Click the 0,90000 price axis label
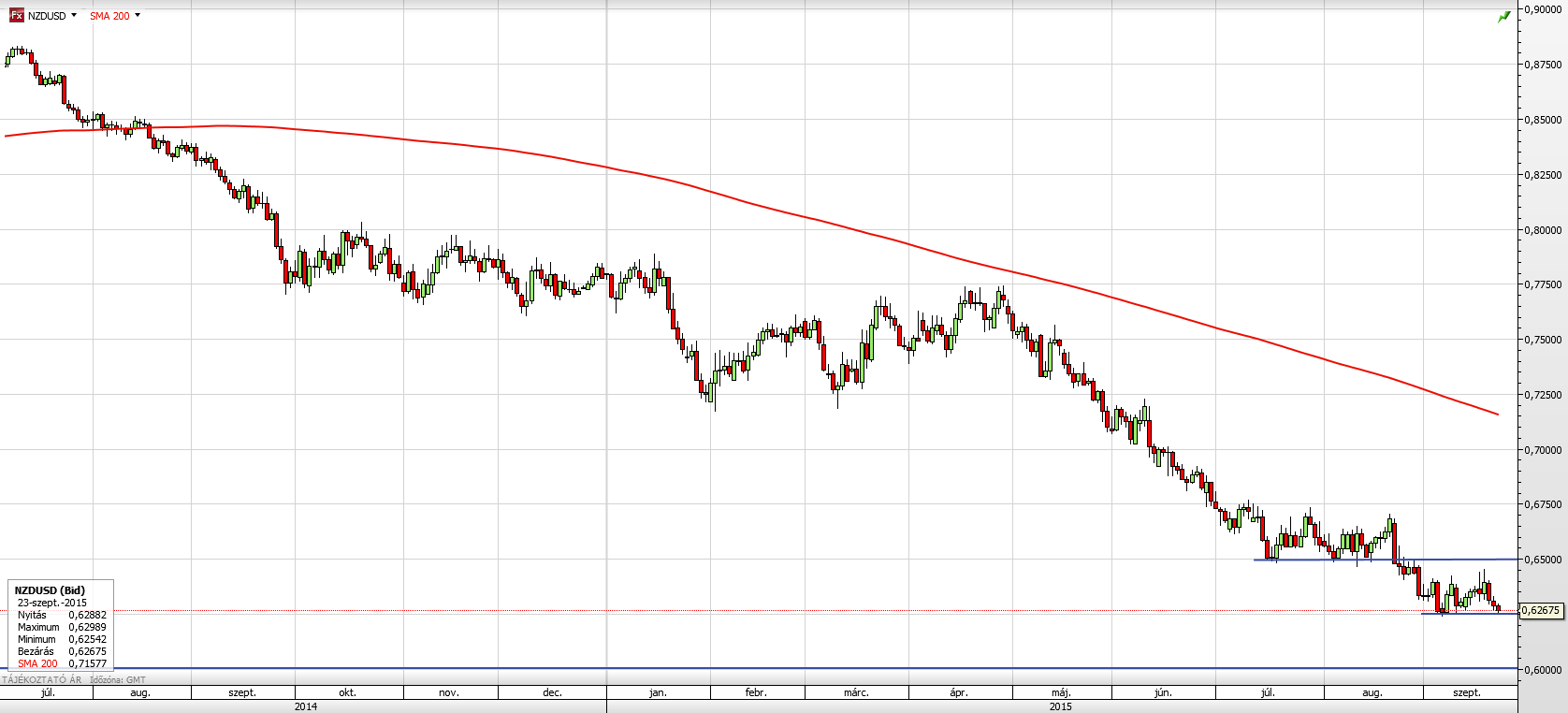1568x713 pixels. [1544, 9]
